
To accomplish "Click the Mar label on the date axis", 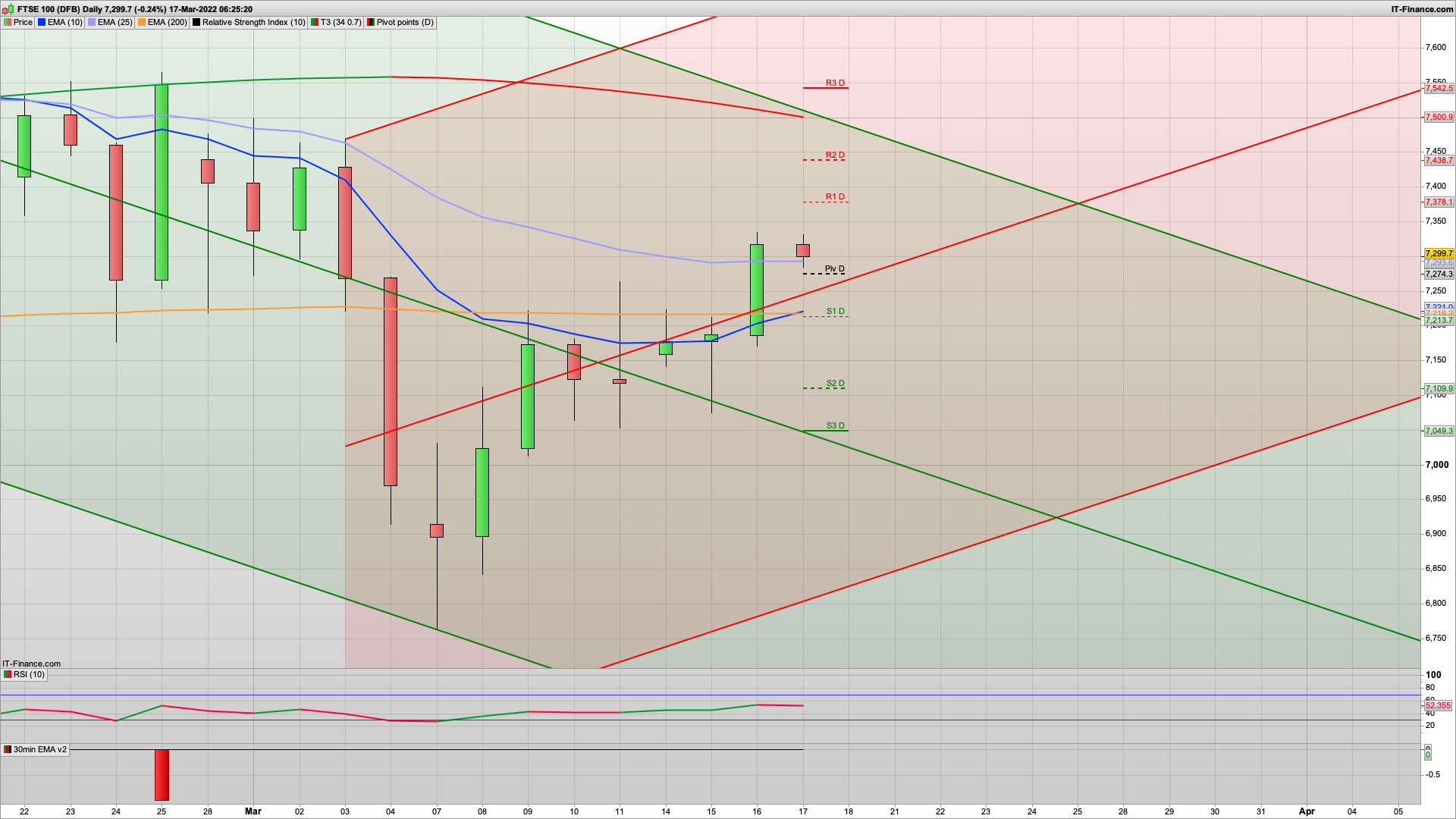I will (x=253, y=811).
